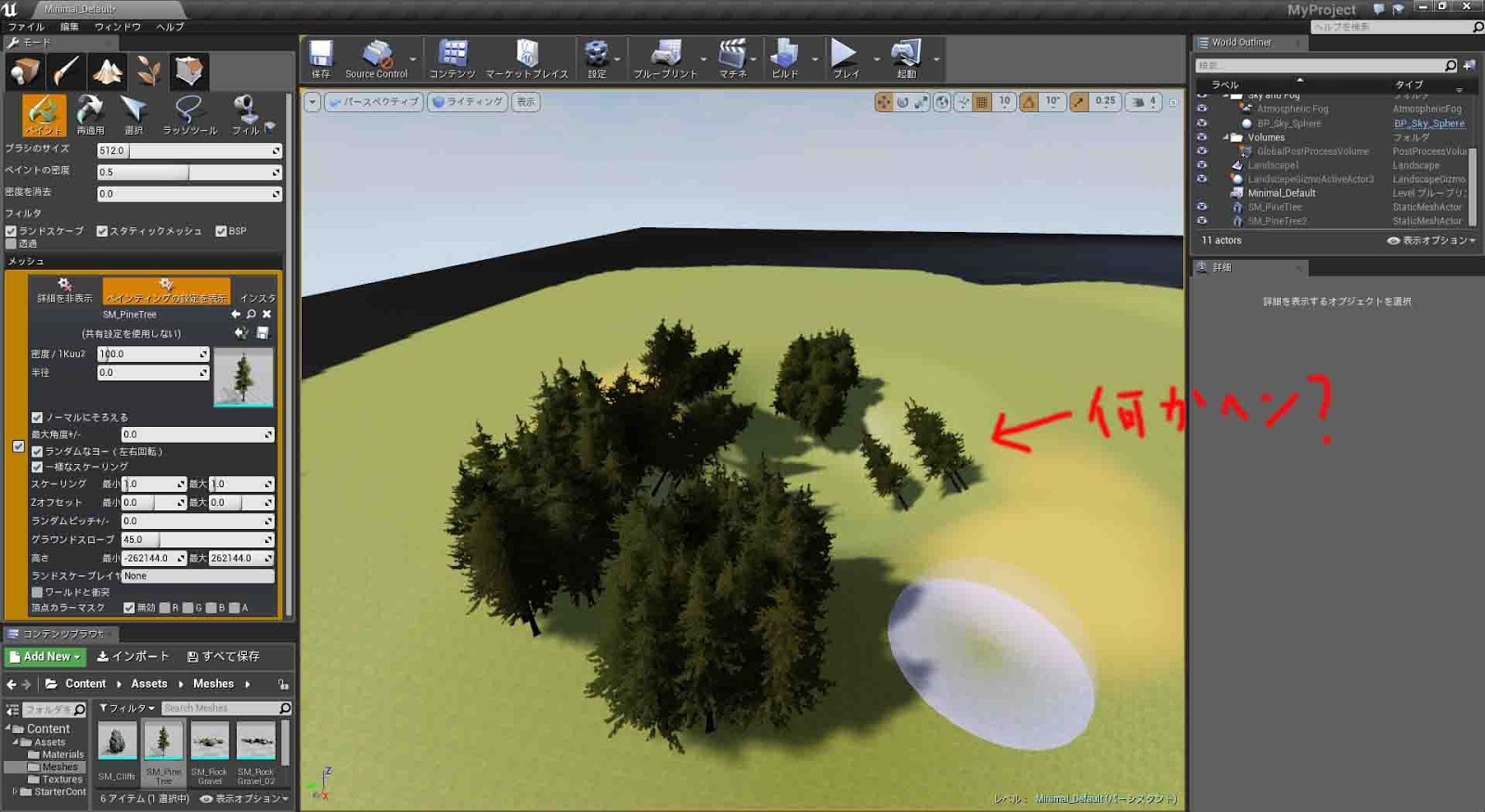Open the 編集 menu
The height and width of the screenshot is (812, 1485).
[x=70, y=27]
